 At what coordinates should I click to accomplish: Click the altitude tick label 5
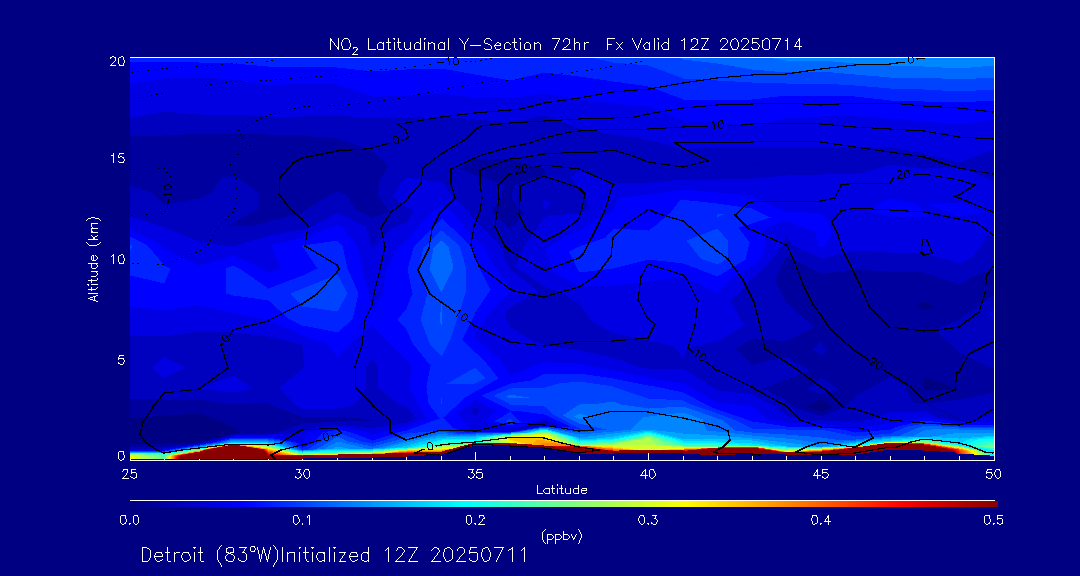click(x=121, y=360)
